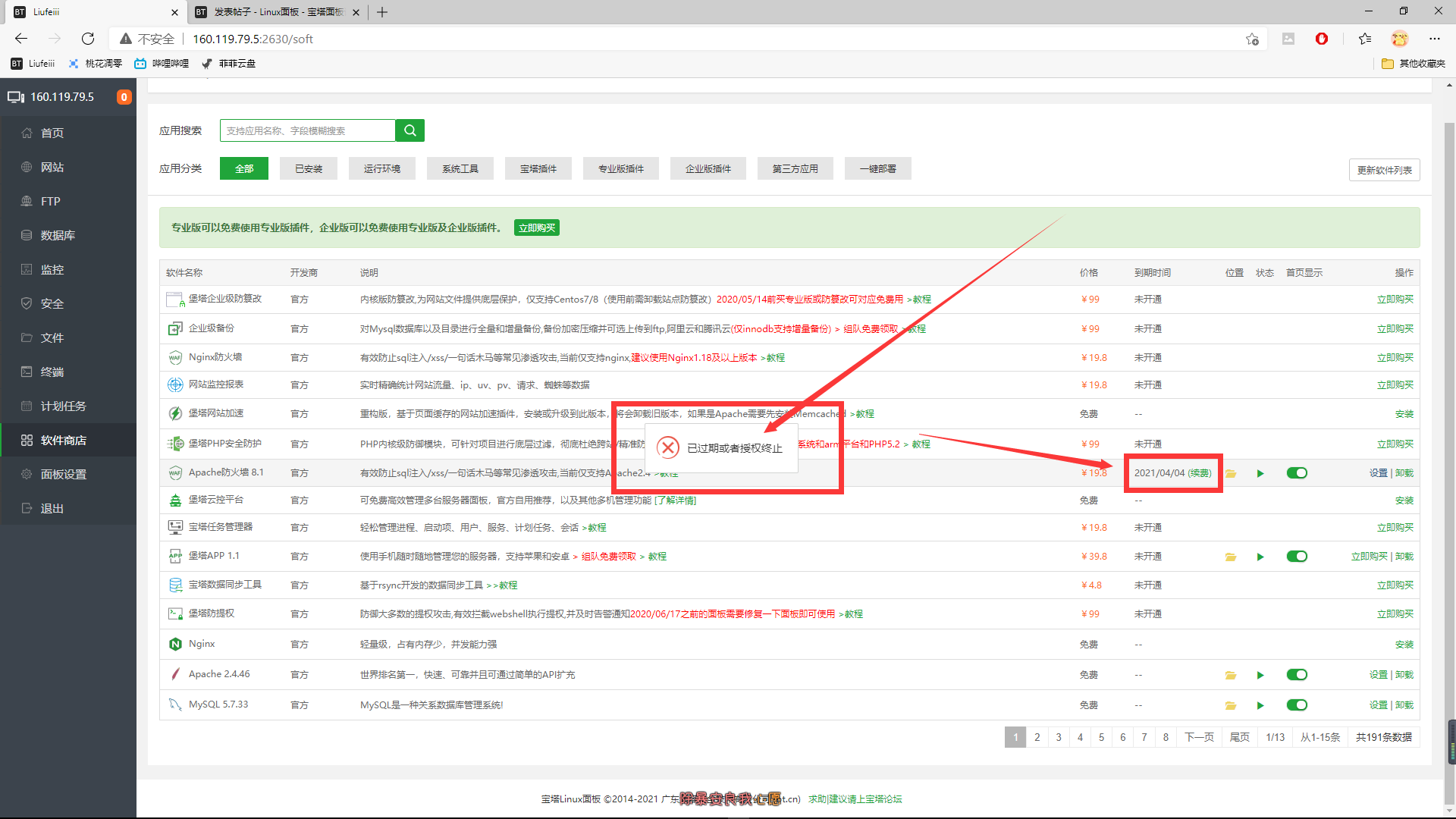Open browser favorites star icon
Screen dimensions: 1456x819
[x=1365, y=39]
